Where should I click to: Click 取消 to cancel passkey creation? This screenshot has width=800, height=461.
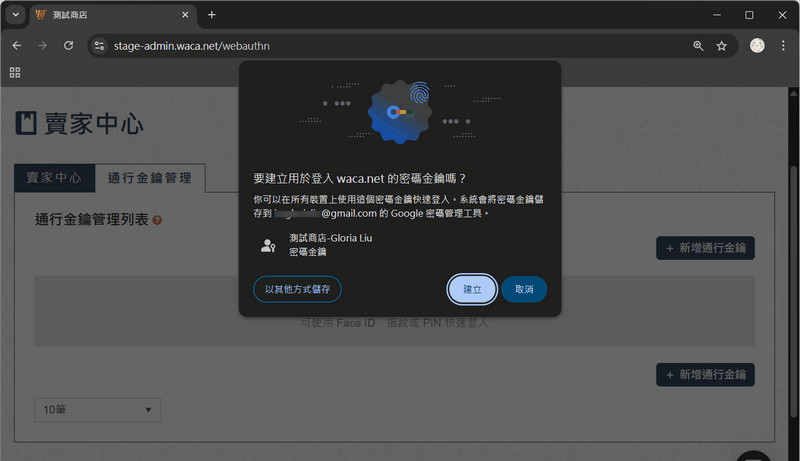[524, 289]
